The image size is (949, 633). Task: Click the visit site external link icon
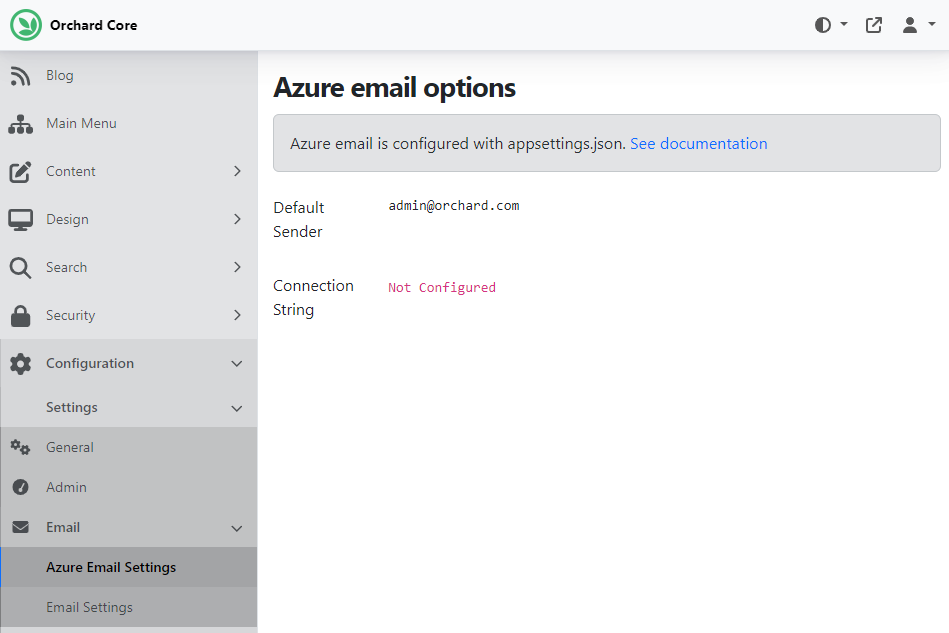coord(873,25)
